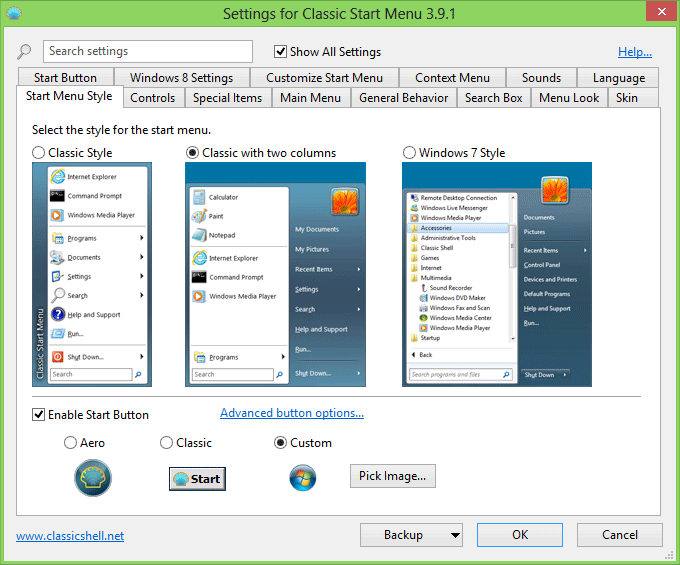This screenshot has height=565, width=680.
Task: Visit the www.classicshell.net link
Action: click(x=70, y=536)
